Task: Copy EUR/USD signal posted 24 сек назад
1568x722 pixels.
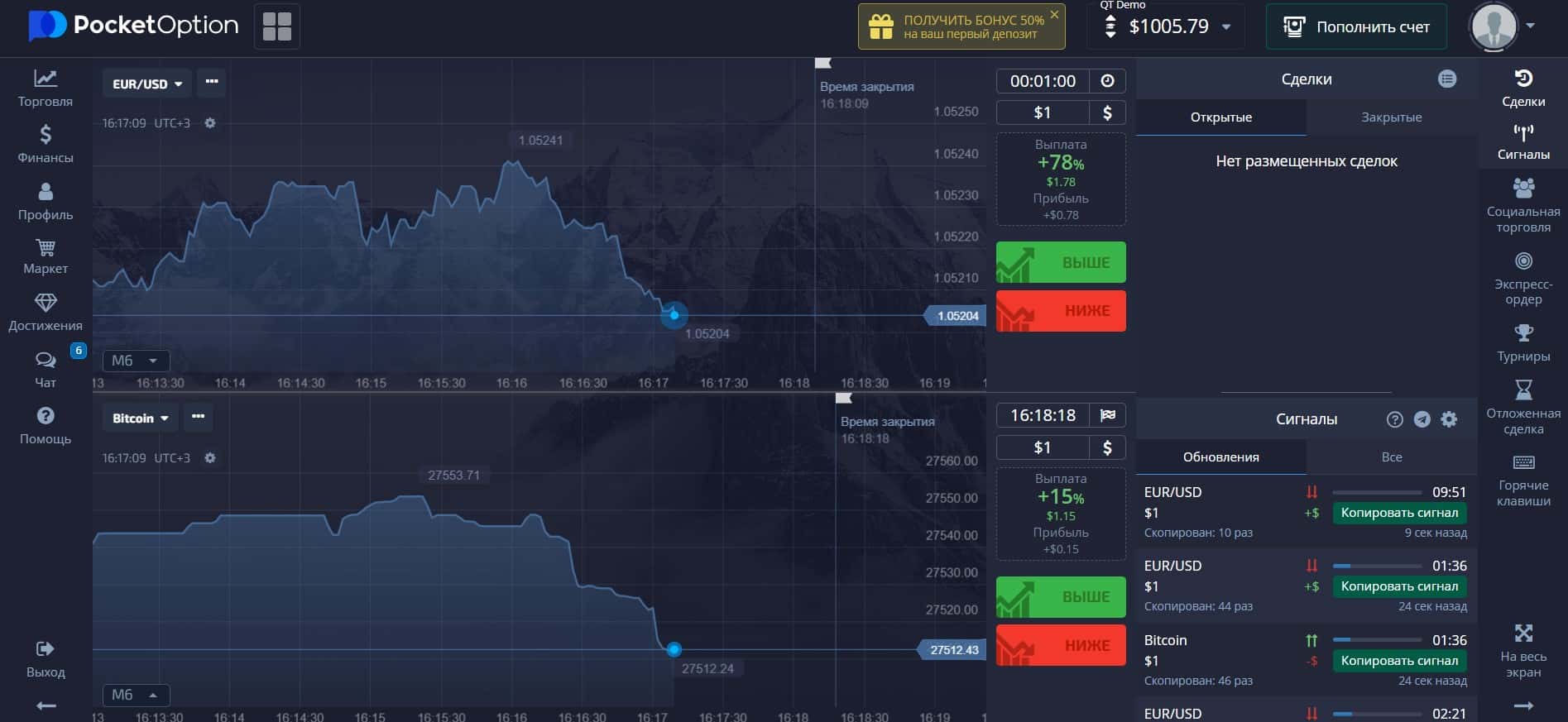Action: [x=1399, y=586]
